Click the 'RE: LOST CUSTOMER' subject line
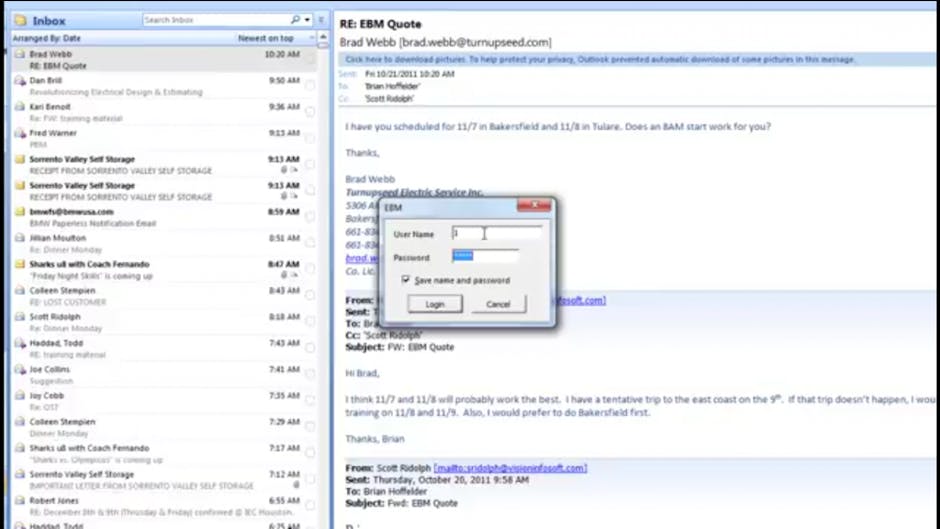 coord(67,302)
